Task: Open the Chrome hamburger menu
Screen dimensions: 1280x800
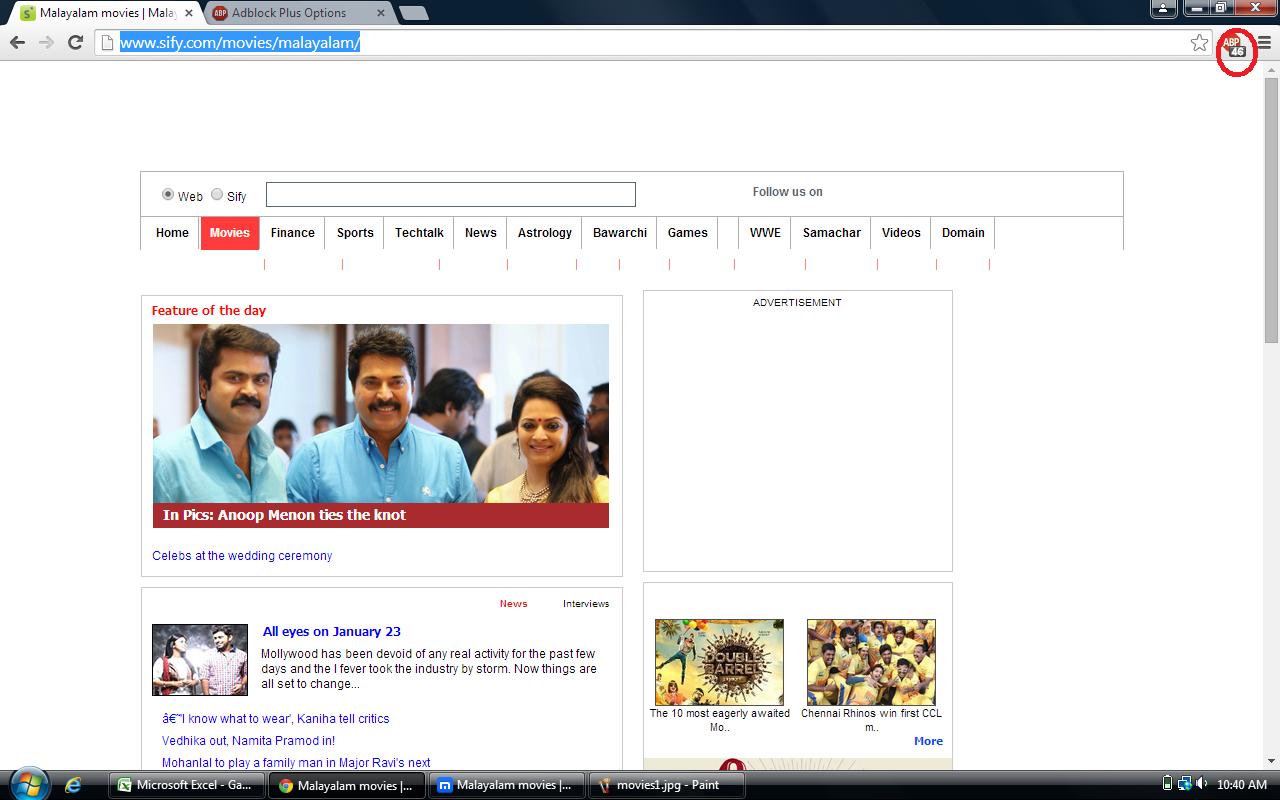Action: 1265,42
